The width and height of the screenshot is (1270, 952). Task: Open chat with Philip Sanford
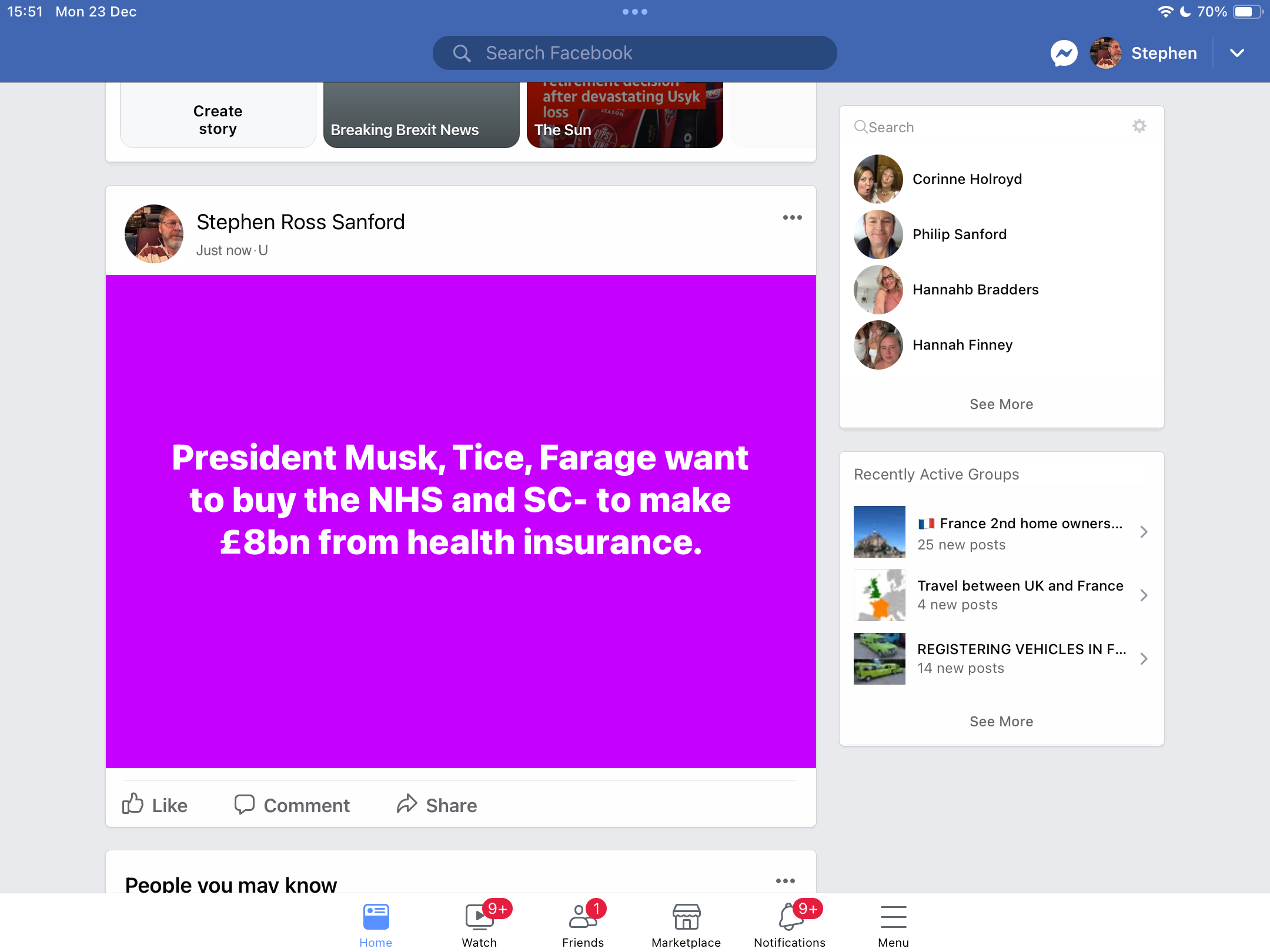point(1001,234)
